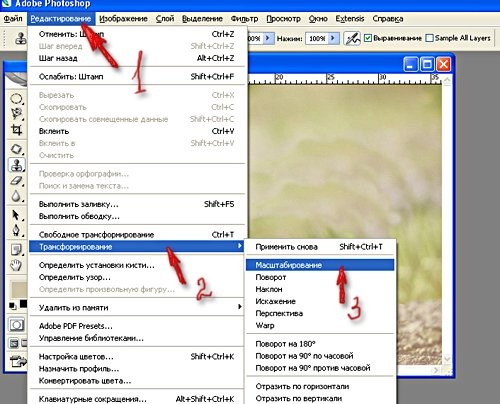Minimize the document window

coord(411,64)
